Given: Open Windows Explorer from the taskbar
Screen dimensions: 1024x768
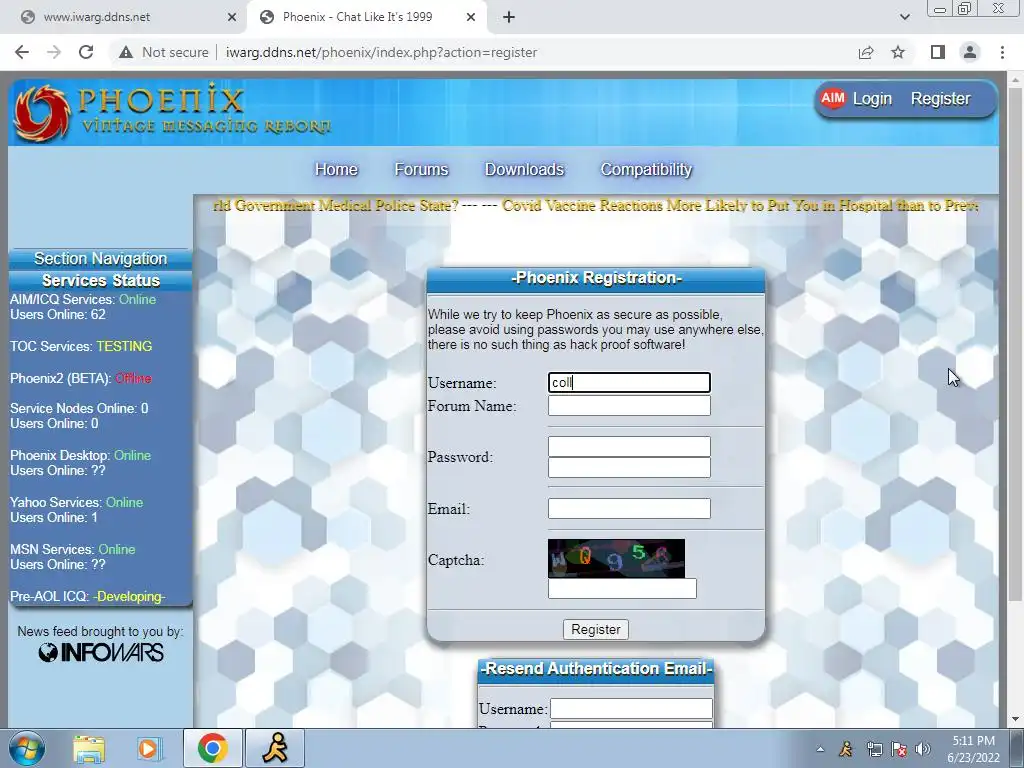Looking at the screenshot, I should (x=89, y=748).
